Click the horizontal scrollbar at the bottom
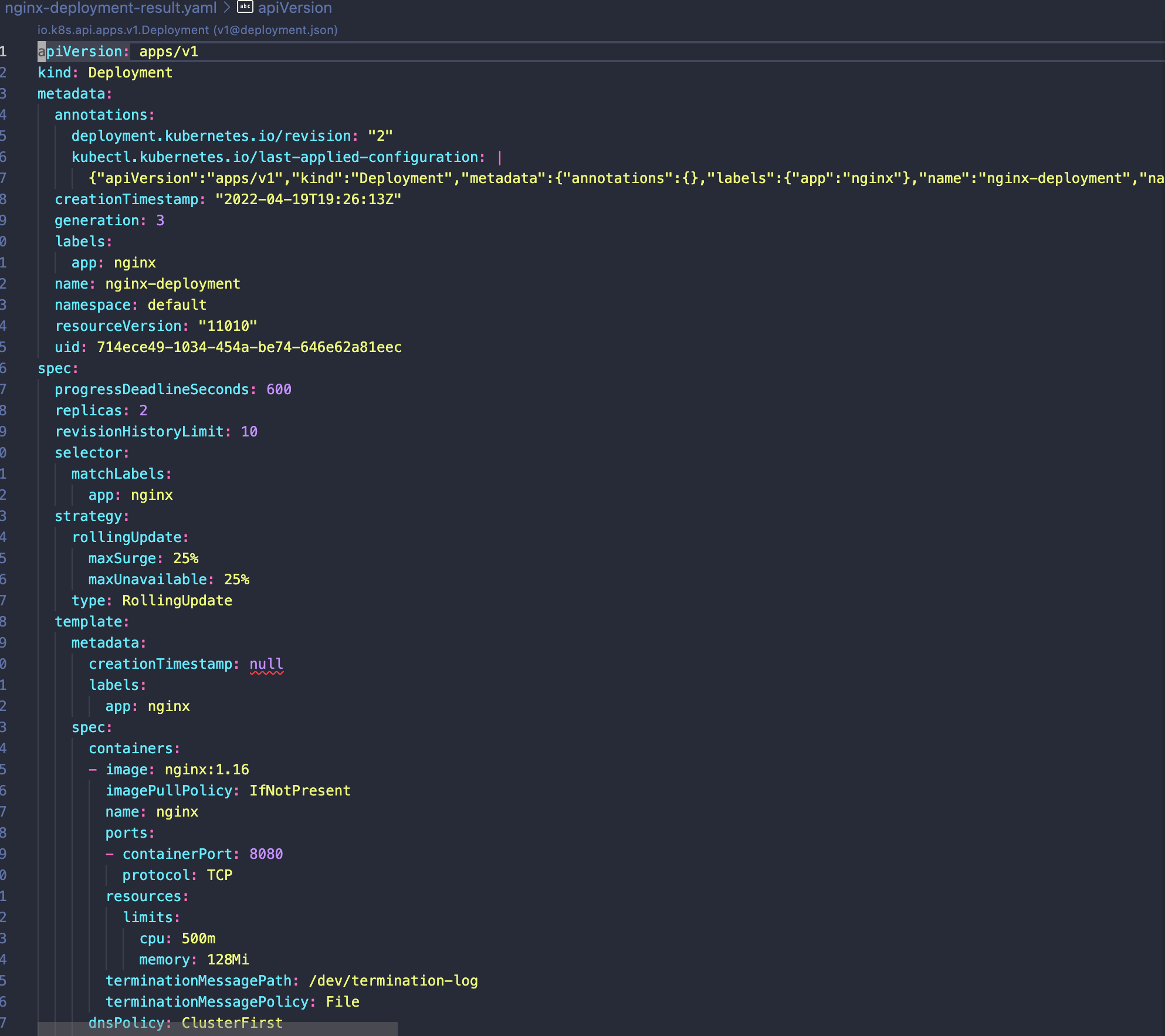 tap(217, 1029)
